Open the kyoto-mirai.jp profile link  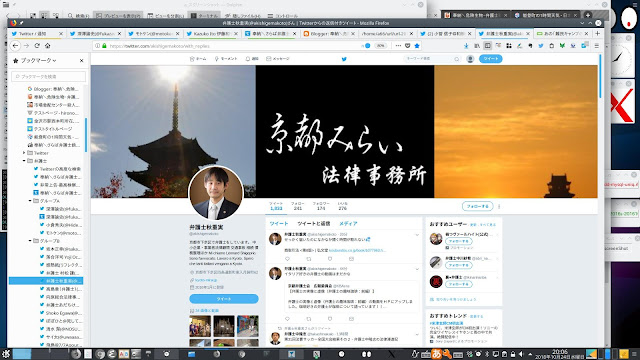coord(206,280)
